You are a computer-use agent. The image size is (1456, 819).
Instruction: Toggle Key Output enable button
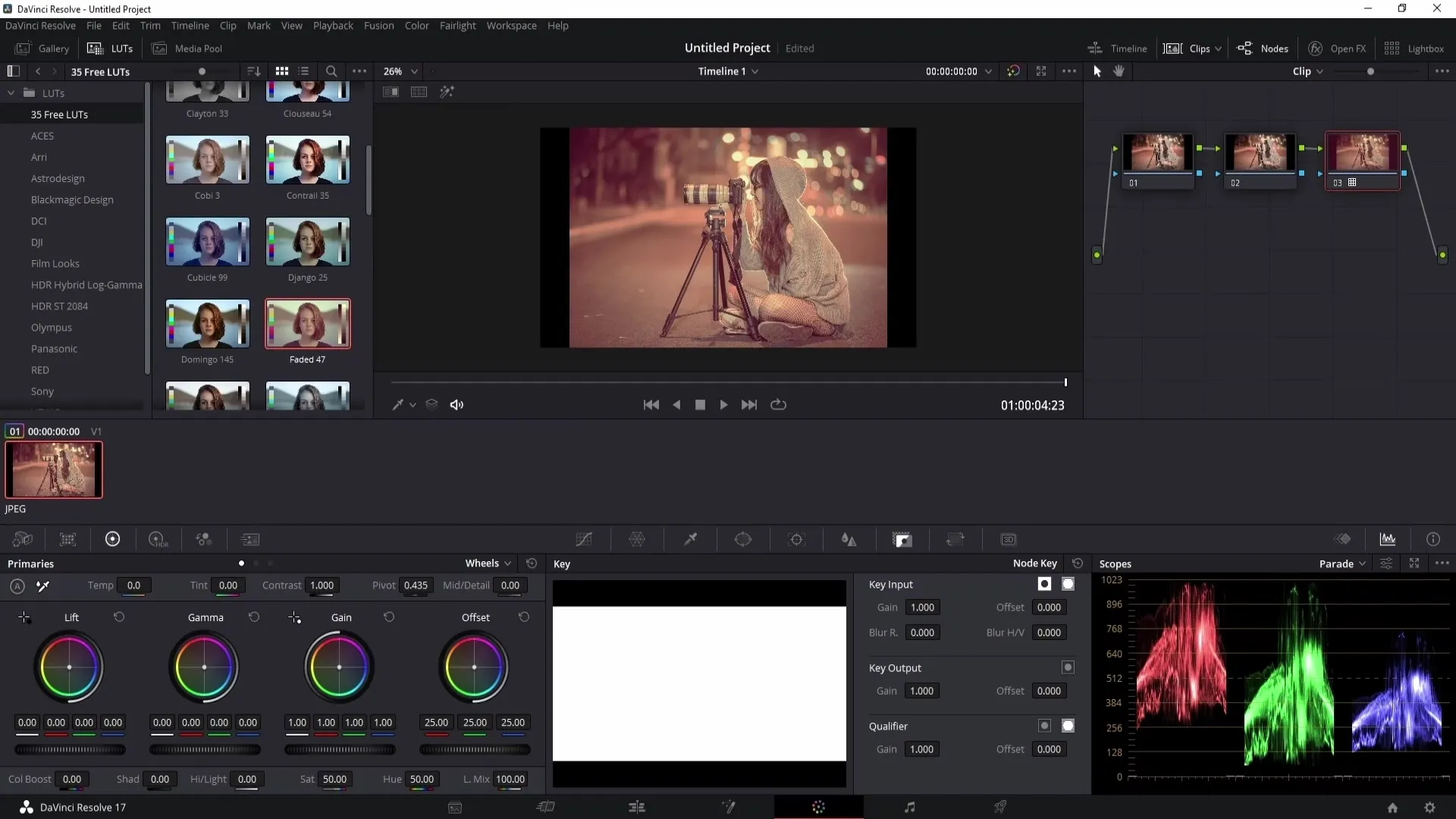[x=1068, y=666]
